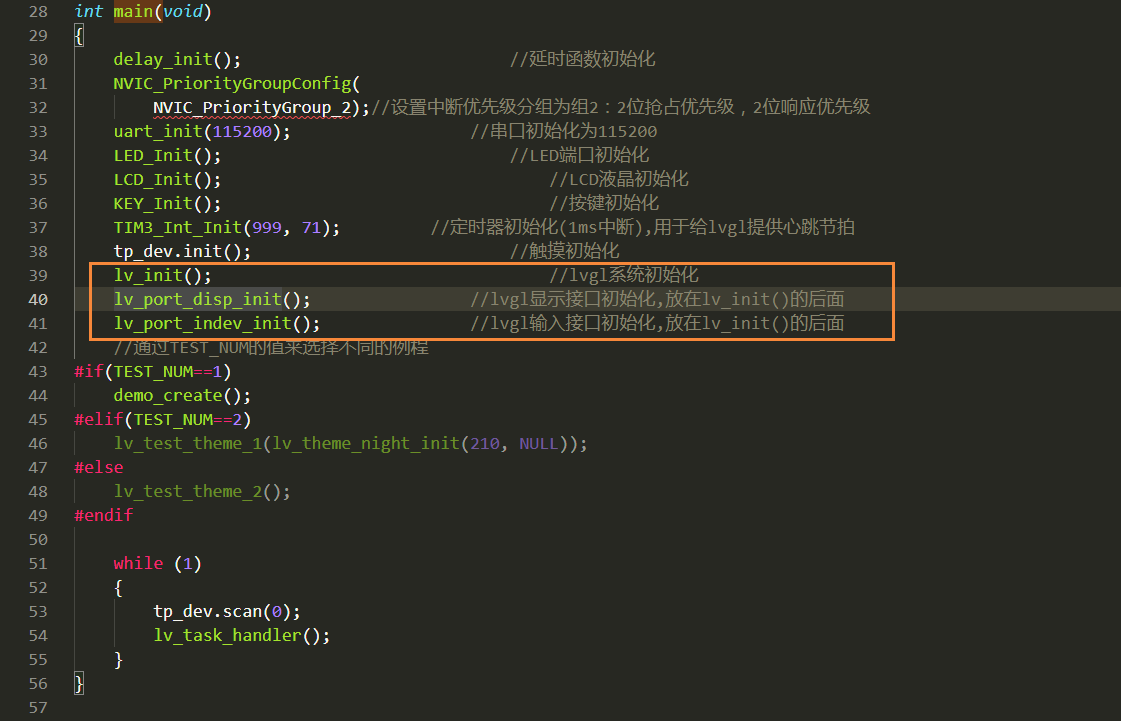Viewport: 1121px width, 721px height.
Task: Click the 'main' function name
Action: coord(133,11)
